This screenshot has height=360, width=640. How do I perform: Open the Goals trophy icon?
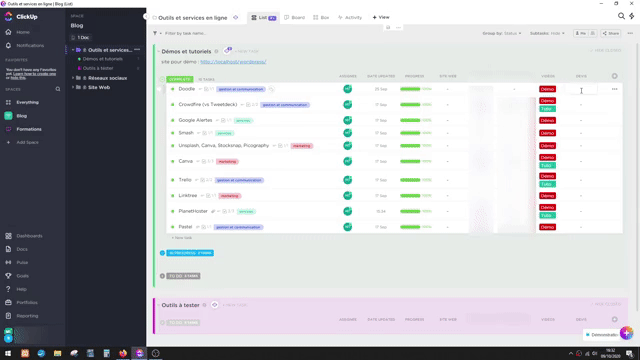[x=8, y=276]
